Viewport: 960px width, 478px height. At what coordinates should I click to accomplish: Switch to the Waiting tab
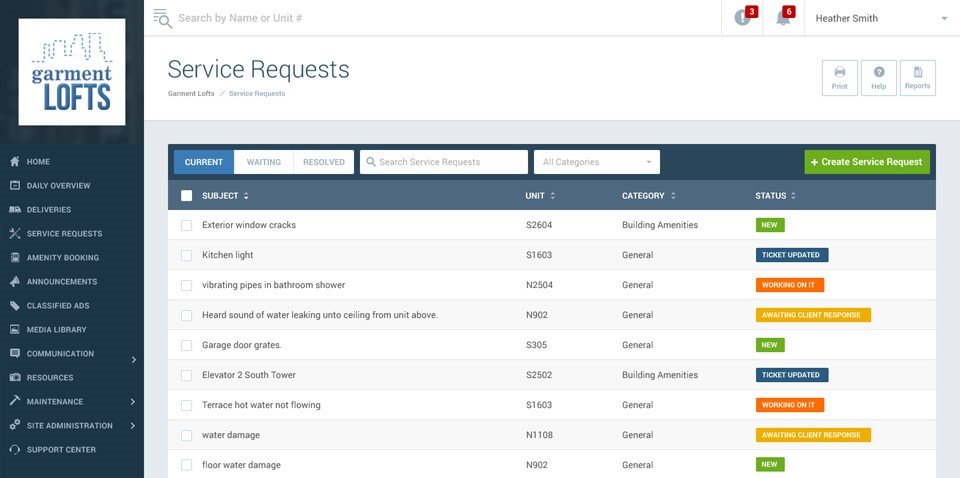(x=264, y=162)
